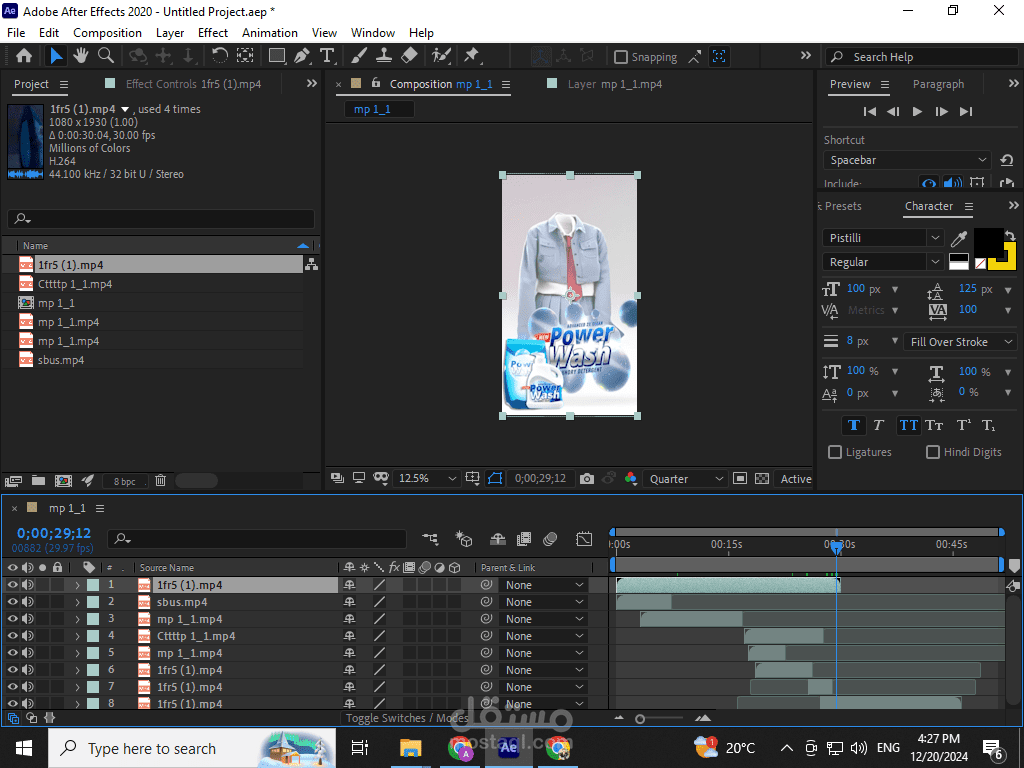Screen dimensions: 1024x768
Task: Check the Hindi Digits option
Action: (x=933, y=452)
